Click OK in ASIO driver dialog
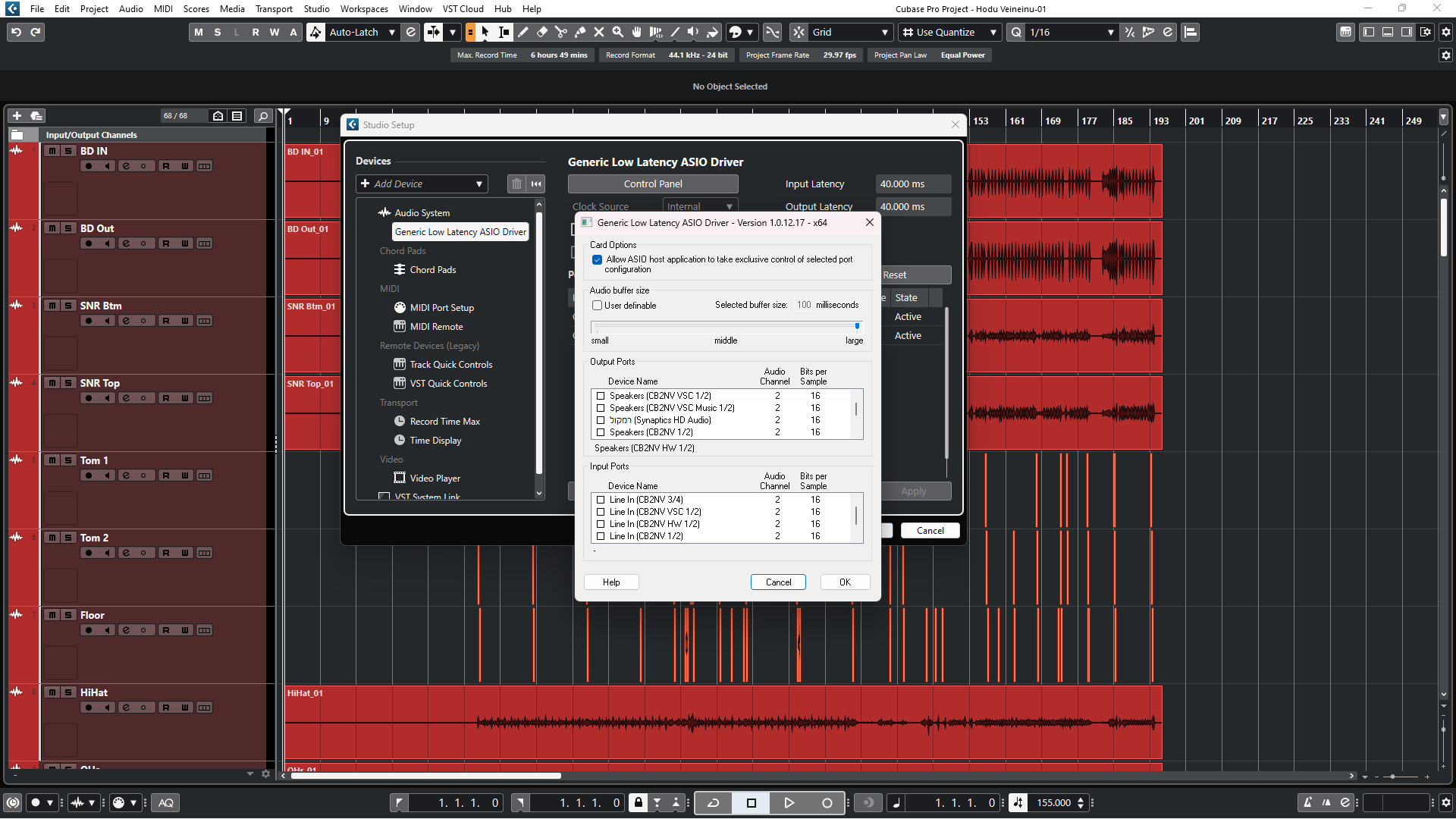This screenshot has height=819, width=1456. click(x=845, y=582)
